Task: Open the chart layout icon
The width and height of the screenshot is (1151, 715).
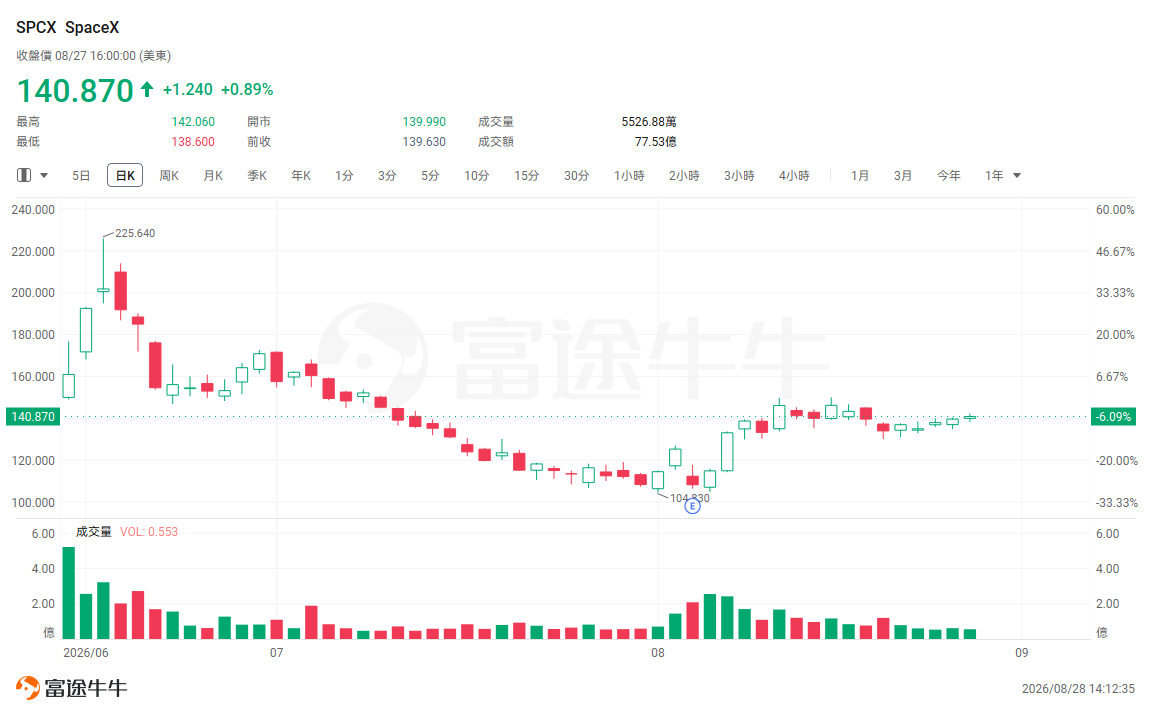Action: pos(24,175)
